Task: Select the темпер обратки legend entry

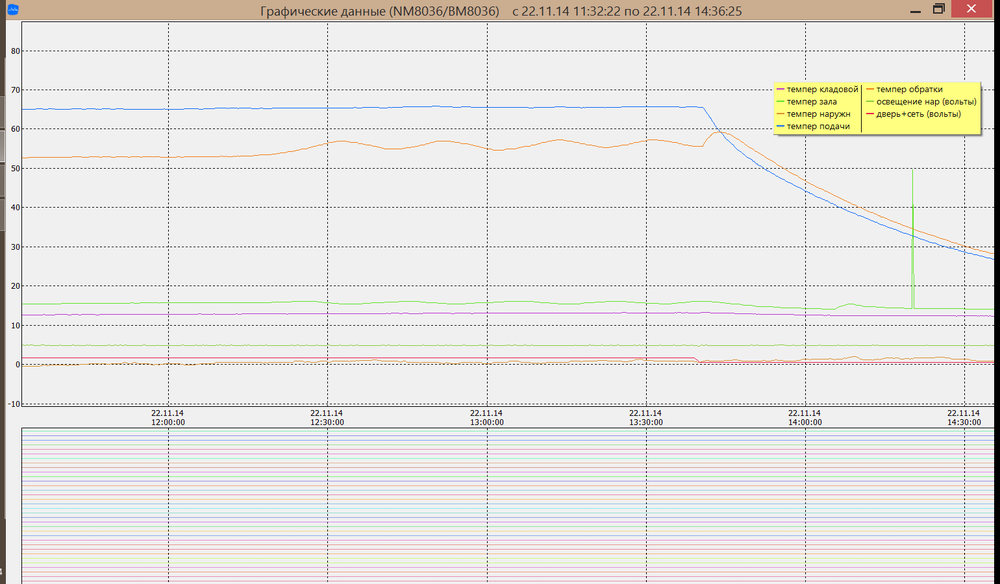Action: [x=910, y=89]
